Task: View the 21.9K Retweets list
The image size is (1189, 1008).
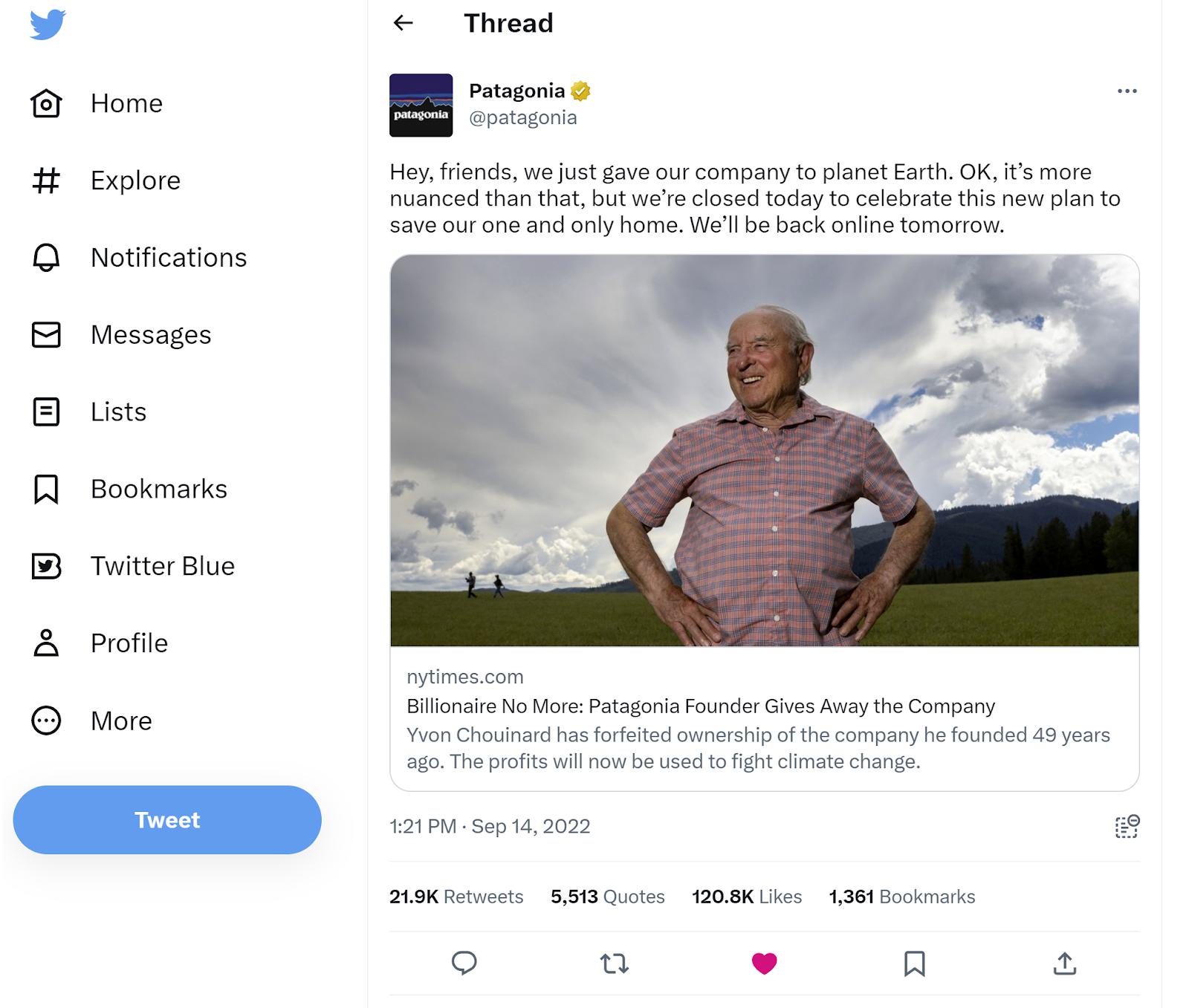Action: click(456, 897)
